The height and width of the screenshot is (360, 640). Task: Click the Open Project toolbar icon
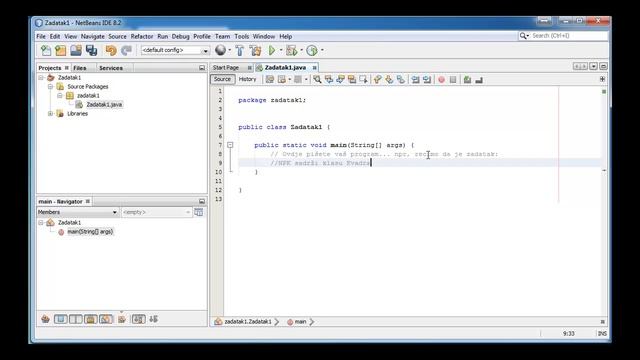pos(76,50)
